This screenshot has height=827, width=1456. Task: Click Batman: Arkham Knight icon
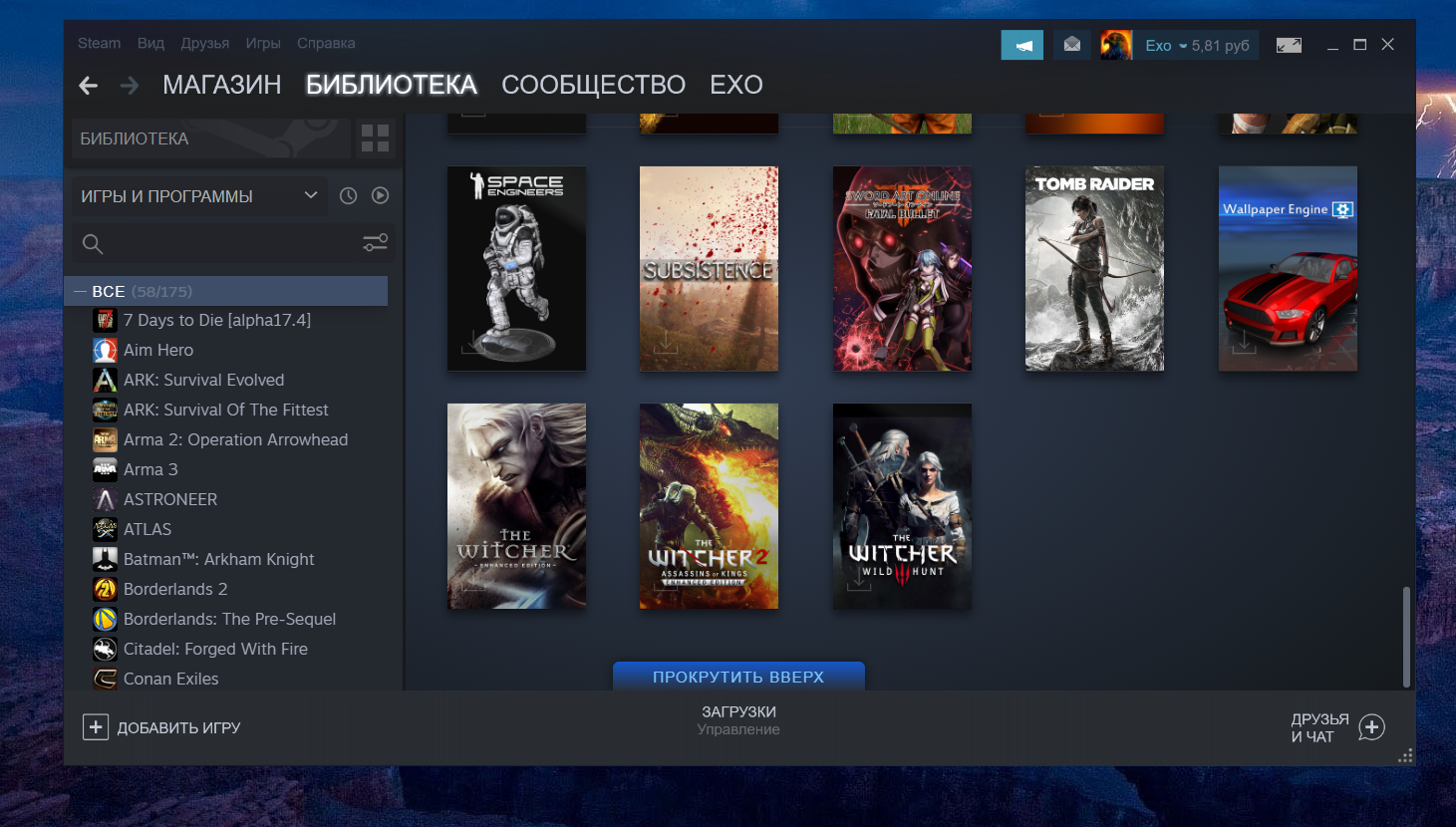105,559
